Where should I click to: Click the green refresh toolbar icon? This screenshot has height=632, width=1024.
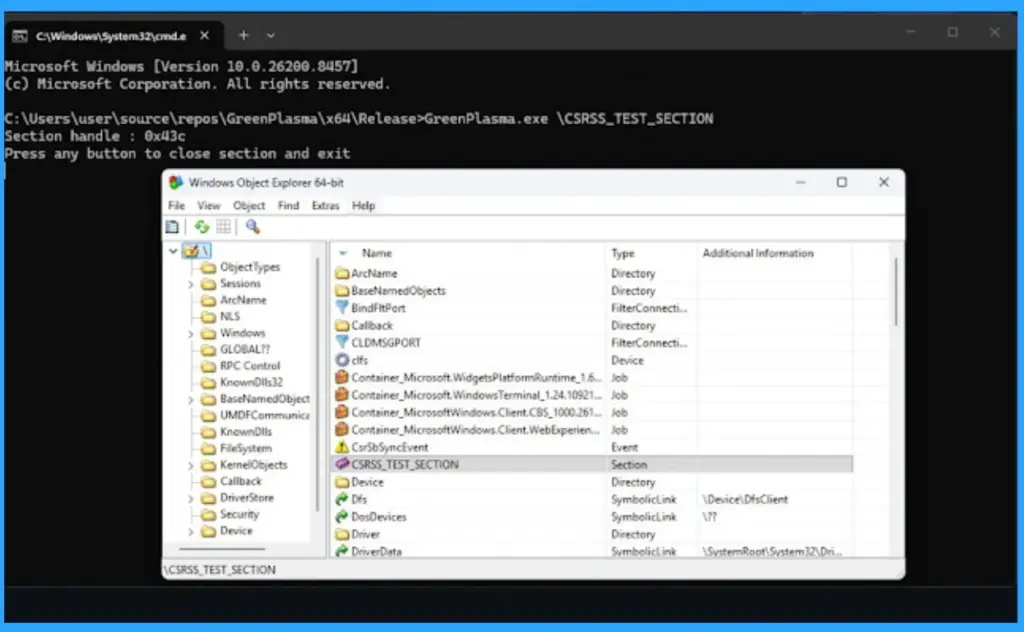coord(202,227)
